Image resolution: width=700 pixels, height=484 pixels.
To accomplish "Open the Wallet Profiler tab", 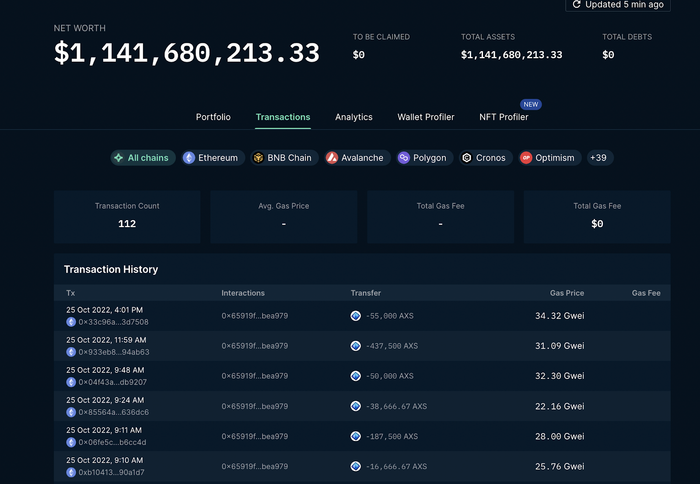I will (x=426, y=117).
